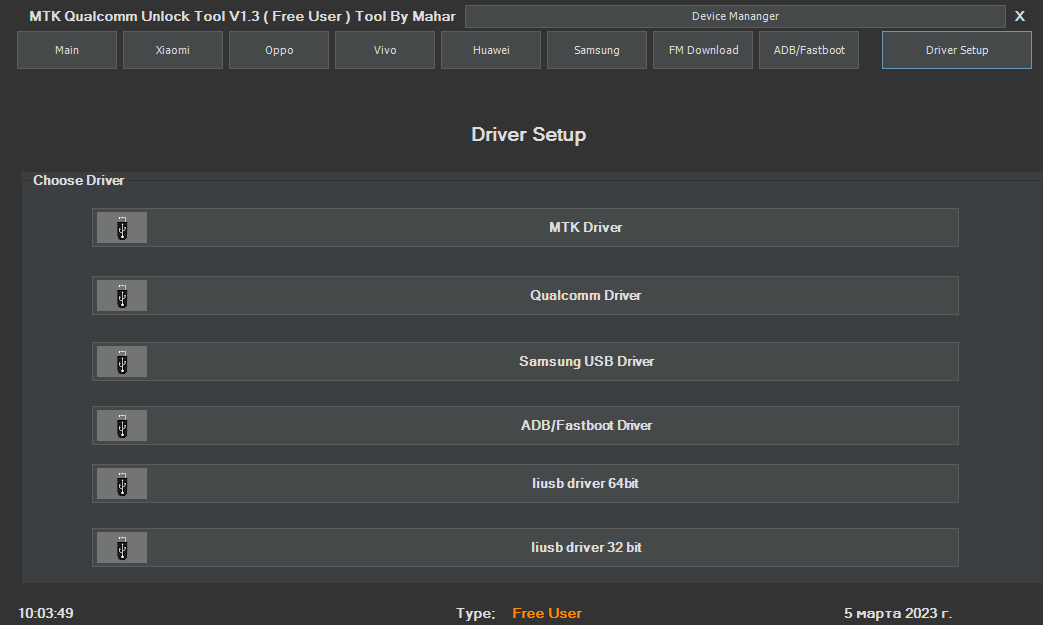The width and height of the screenshot is (1043, 625).
Task: Select the Vivo tab
Action: [385, 50]
